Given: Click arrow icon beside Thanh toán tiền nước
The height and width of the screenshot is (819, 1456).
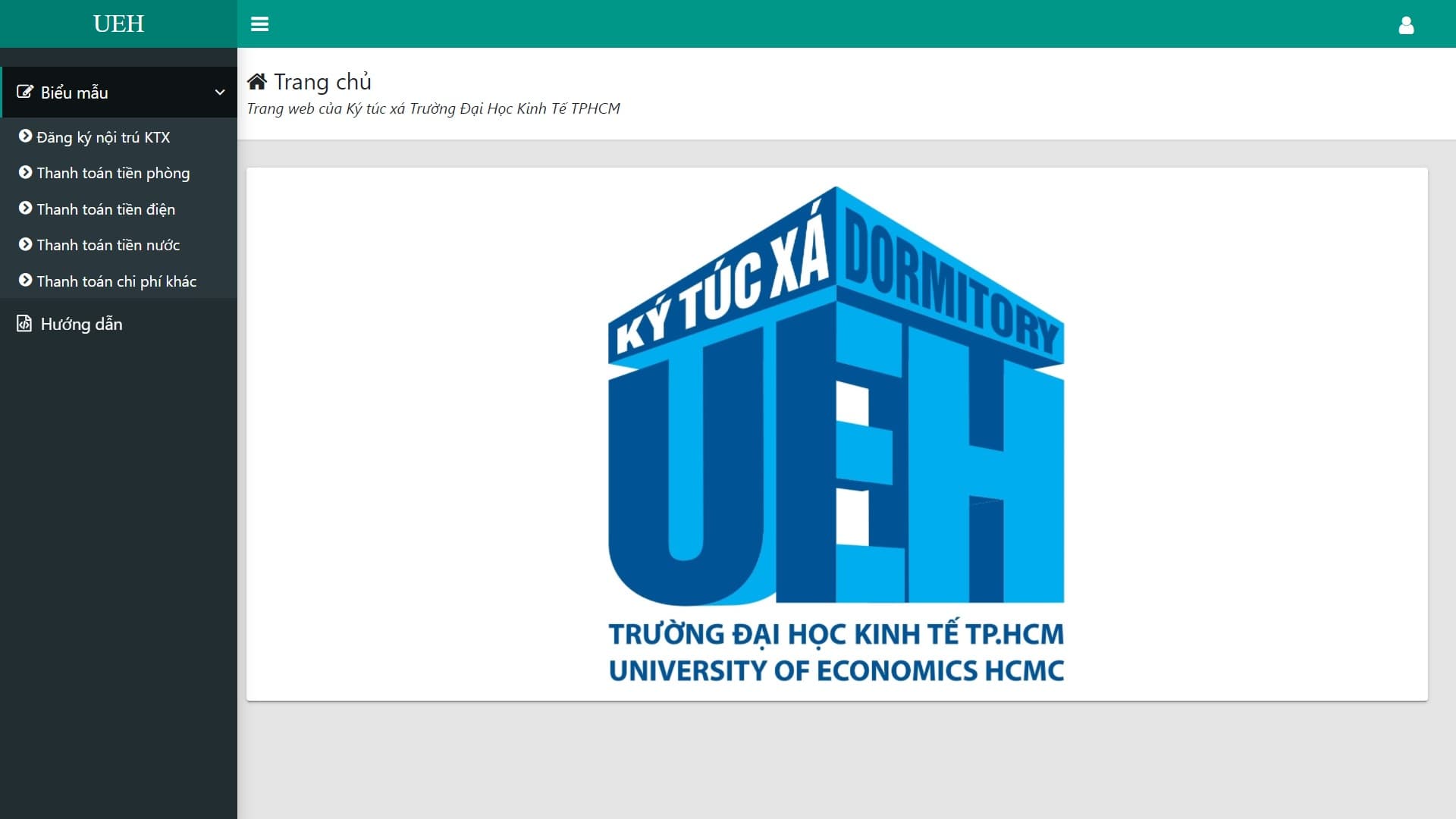Looking at the screenshot, I should pyautogui.click(x=25, y=244).
